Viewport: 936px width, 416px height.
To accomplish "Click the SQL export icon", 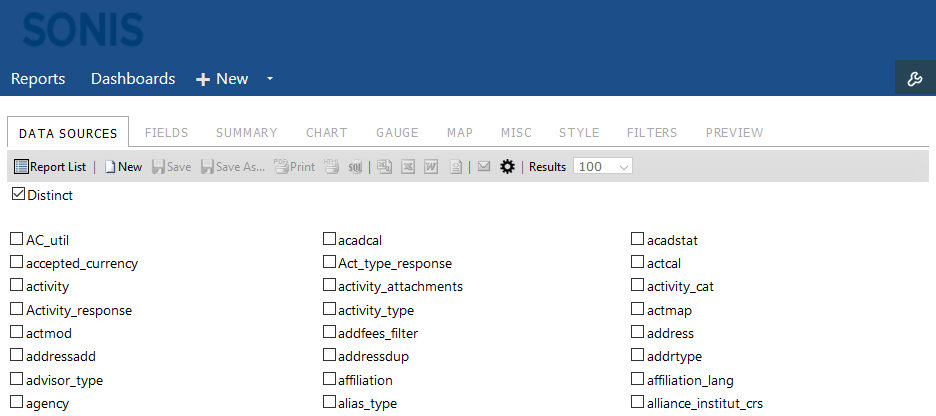I will [355, 167].
